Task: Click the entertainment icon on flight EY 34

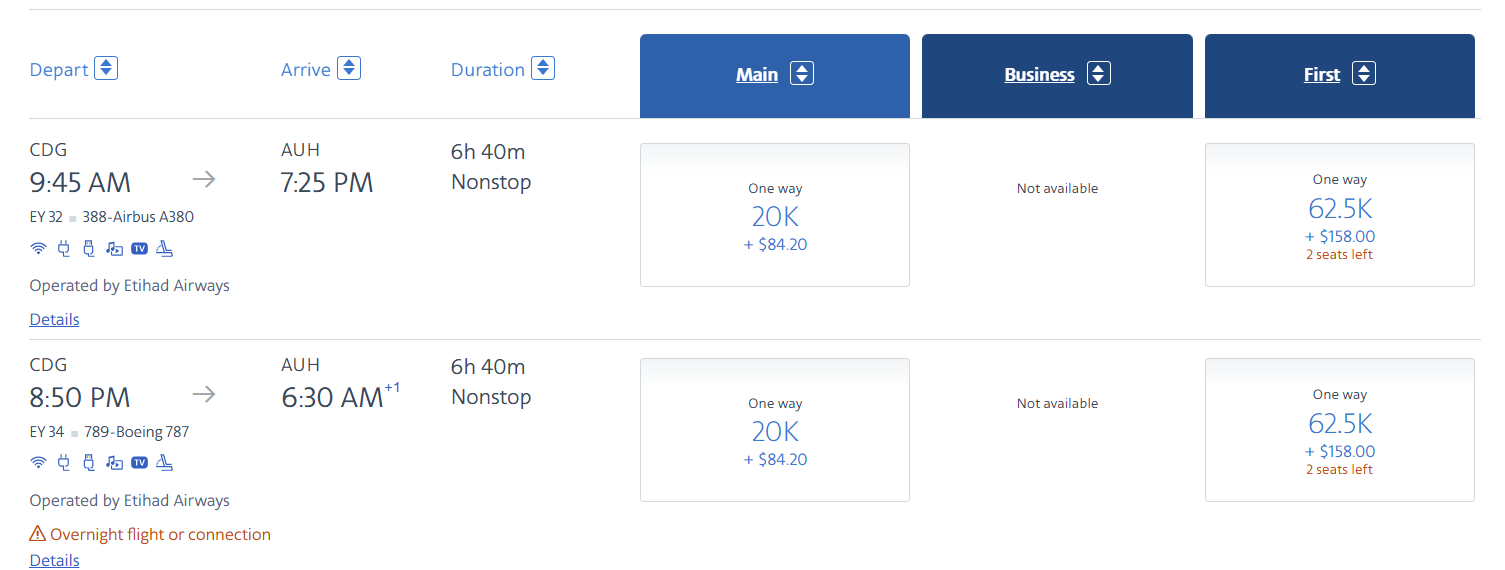Action: tap(114, 463)
